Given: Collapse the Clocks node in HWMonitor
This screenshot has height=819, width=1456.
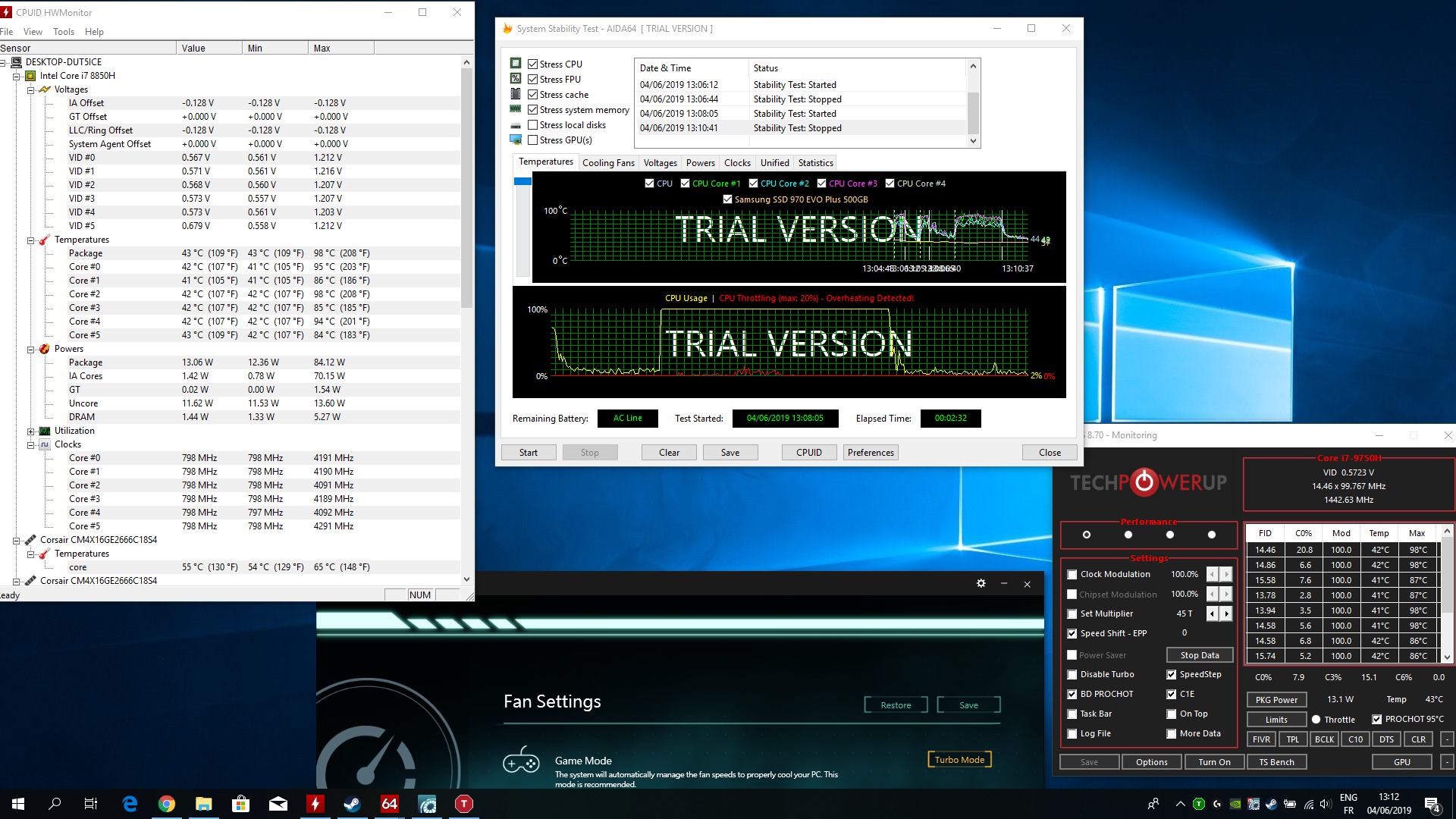Looking at the screenshot, I should click(31, 445).
